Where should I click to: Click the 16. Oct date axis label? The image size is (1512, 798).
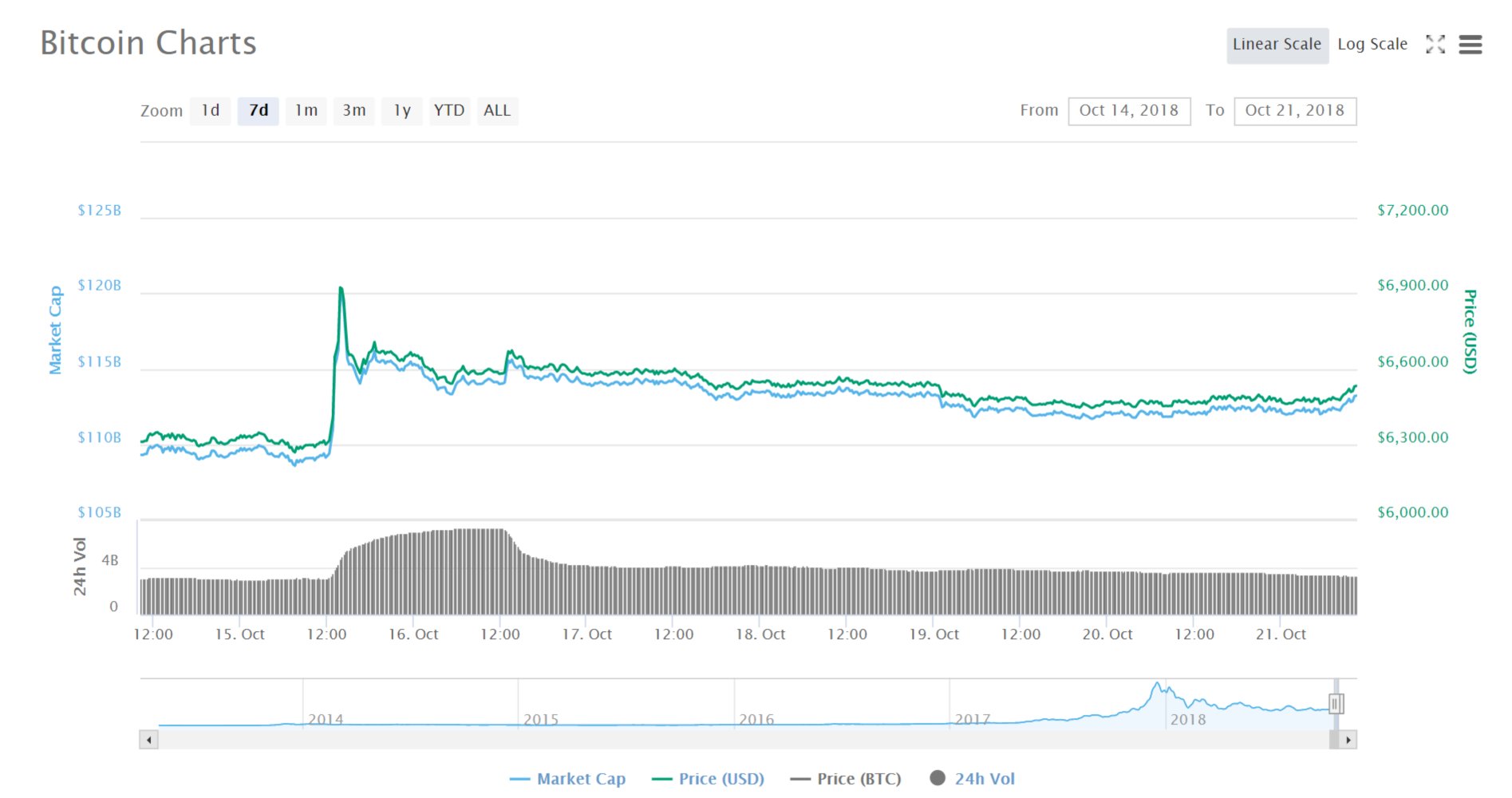click(x=413, y=634)
